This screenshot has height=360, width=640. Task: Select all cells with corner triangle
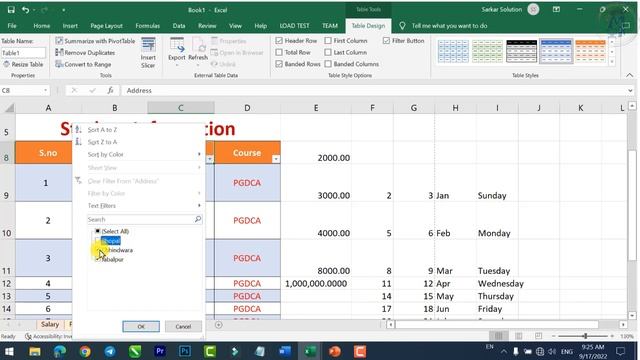9,108
